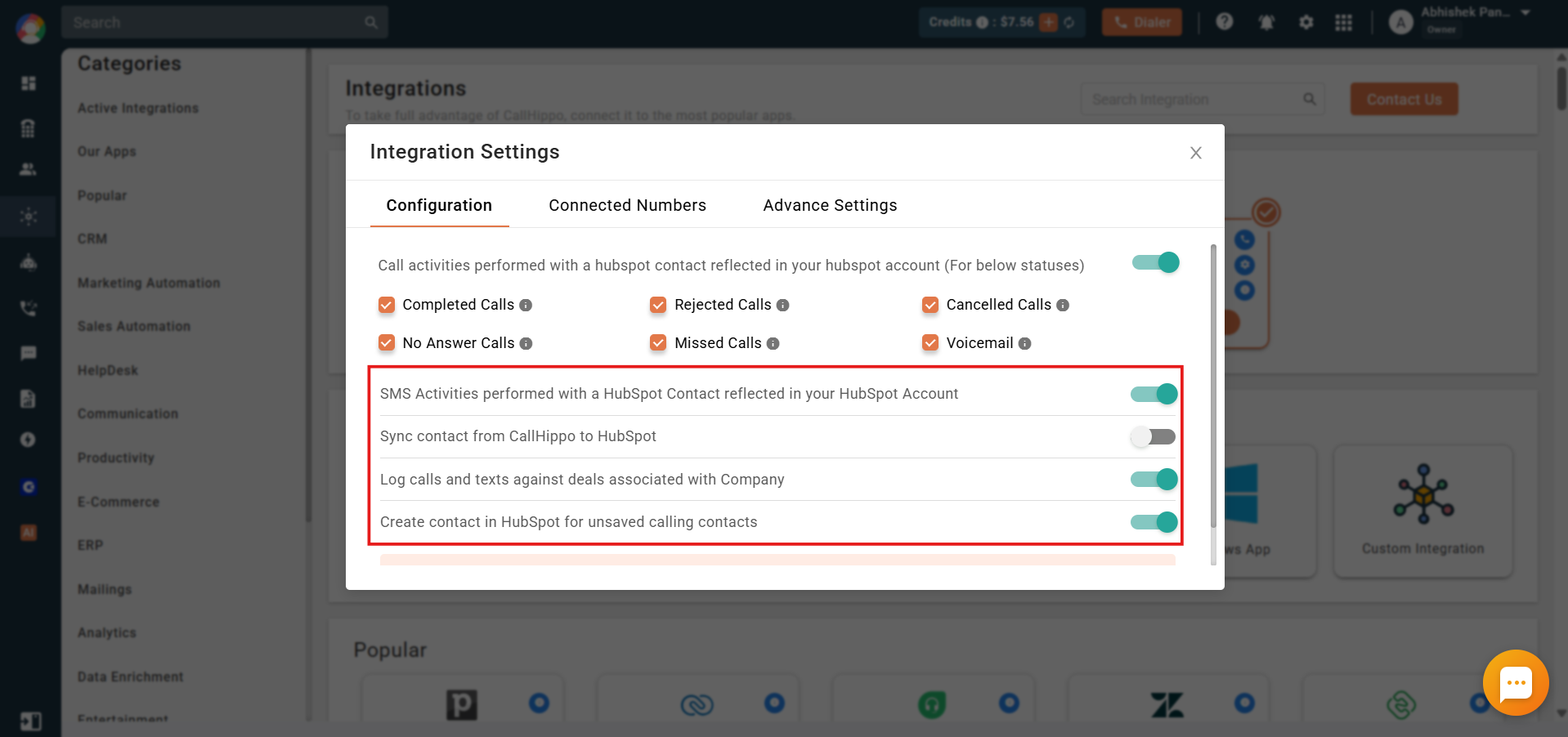Click the AI icon in sidebar
The height and width of the screenshot is (737, 1568).
tap(29, 533)
